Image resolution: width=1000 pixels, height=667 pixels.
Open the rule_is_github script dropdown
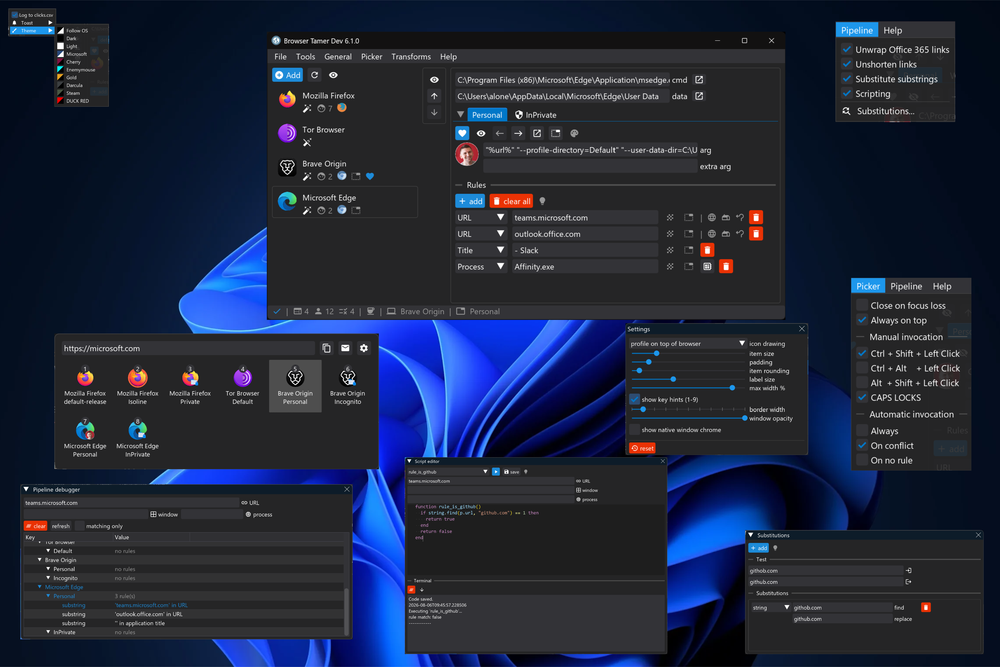485,472
